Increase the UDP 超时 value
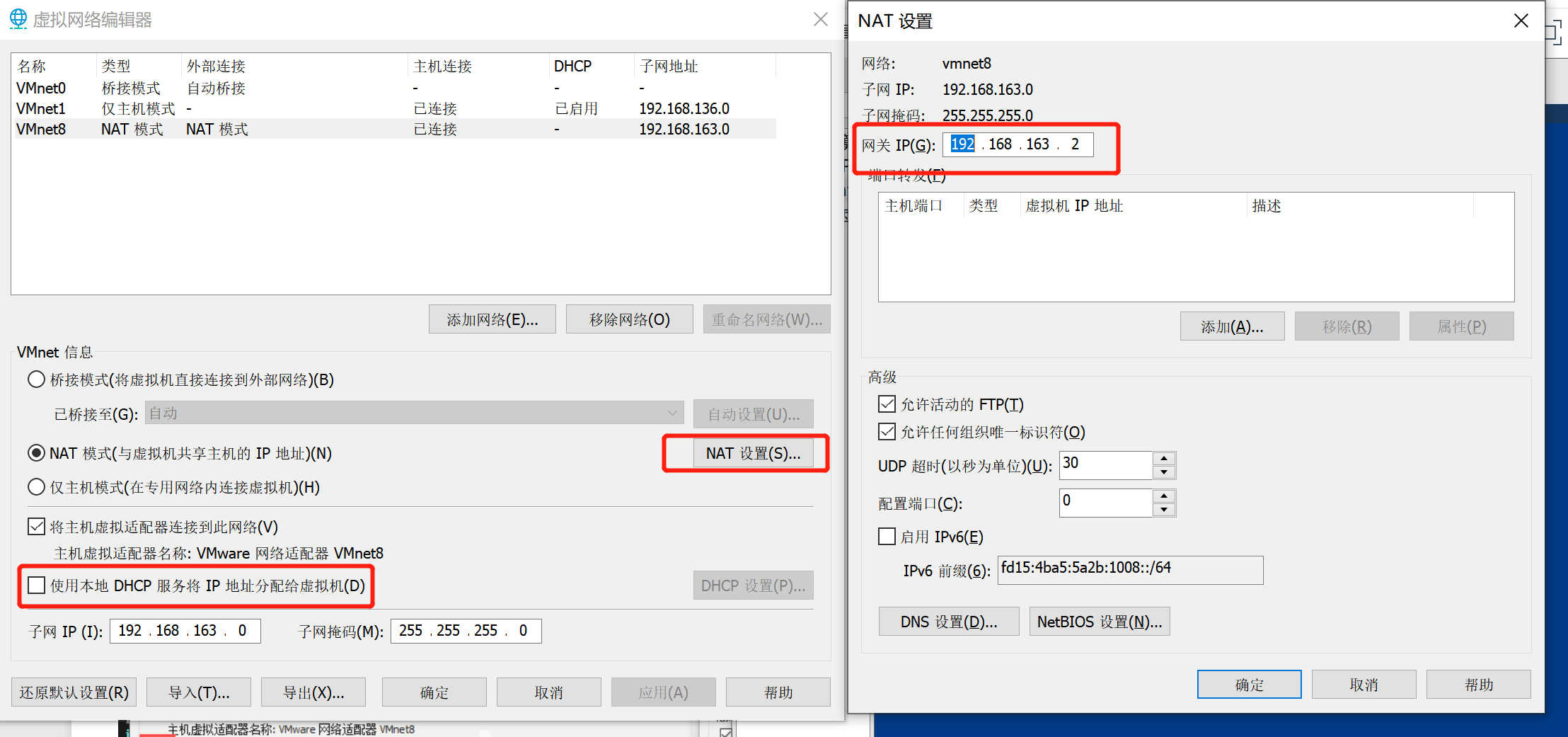 (x=1164, y=459)
